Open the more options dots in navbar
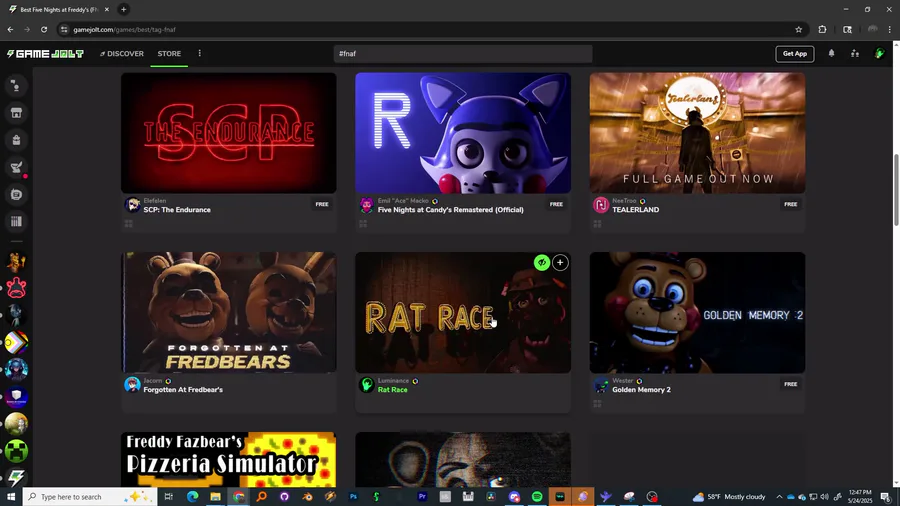Screen dimensions: 900x506 pyautogui.click(x=200, y=53)
